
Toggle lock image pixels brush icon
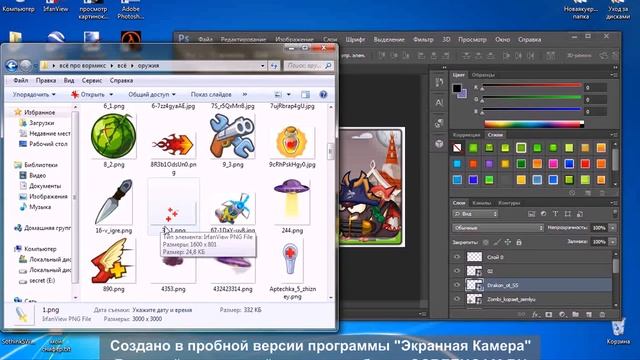(496, 242)
